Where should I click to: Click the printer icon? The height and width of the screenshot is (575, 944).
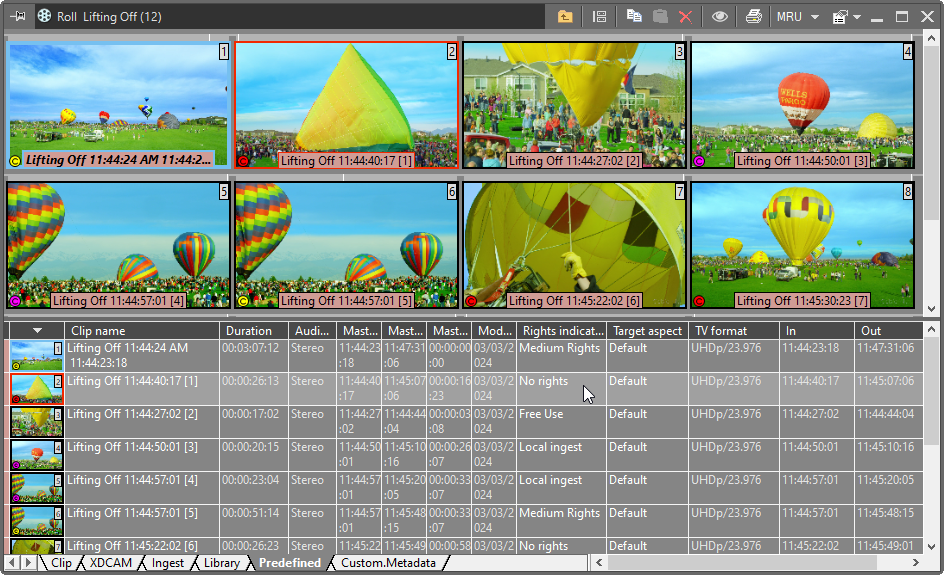(753, 17)
